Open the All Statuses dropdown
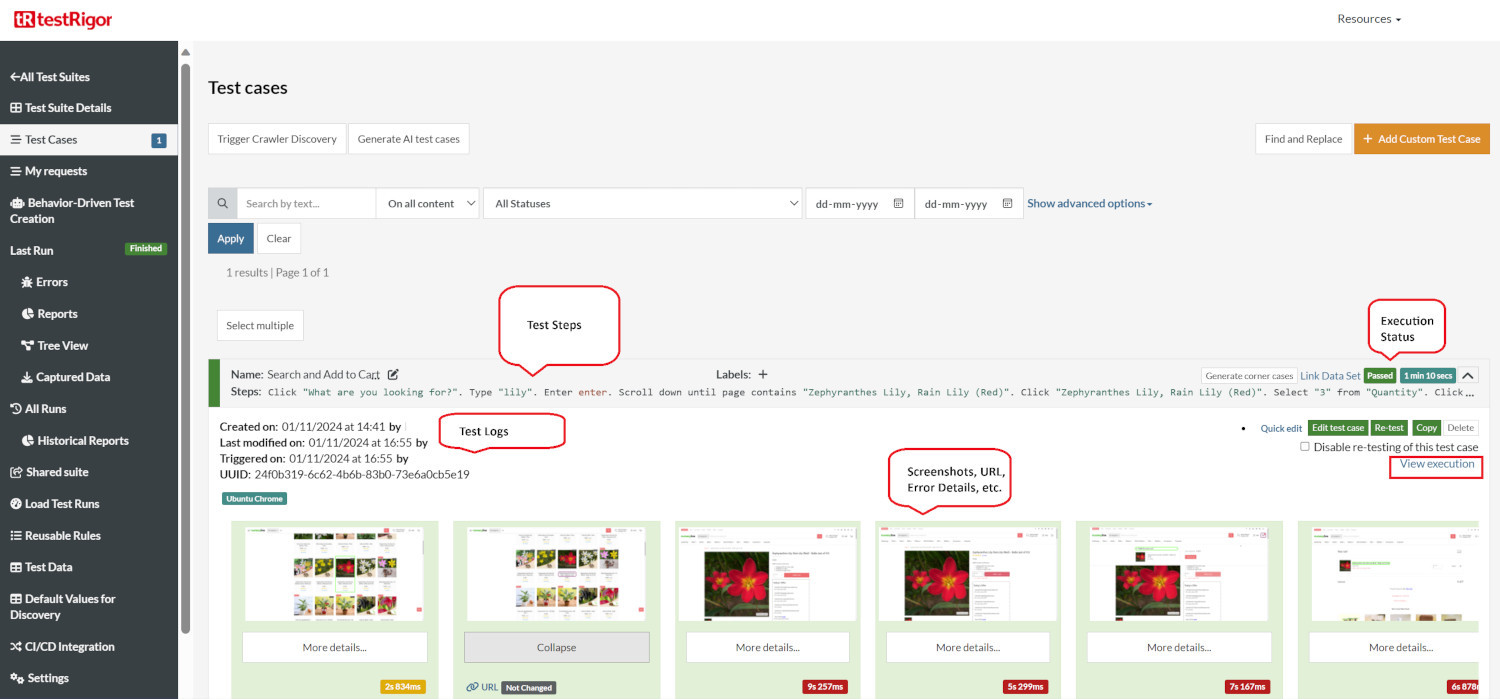Viewport: 1500px width, 699px height. click(x=642, y=203)
